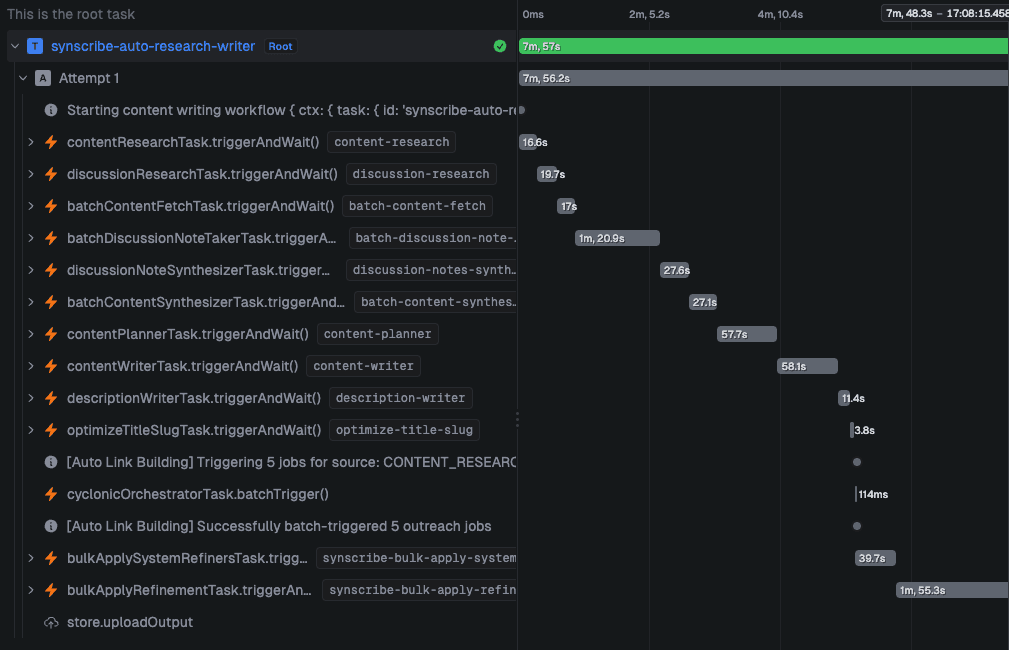Click lightning icon of discussionNoteSynthesizerTask
The image size is (1009, 650).
click(x=51, y=270)
